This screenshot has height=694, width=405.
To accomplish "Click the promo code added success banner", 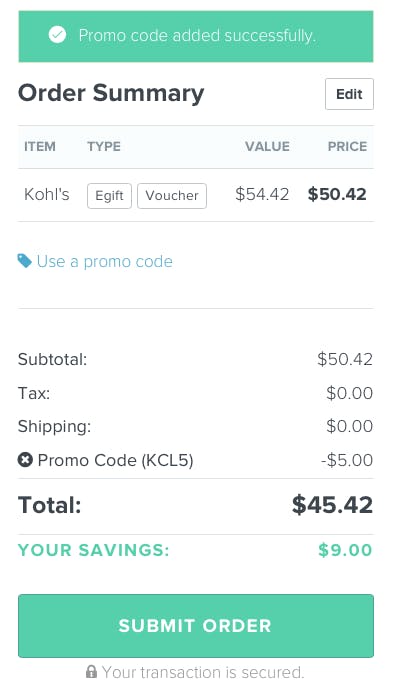I will click(196, 36).
